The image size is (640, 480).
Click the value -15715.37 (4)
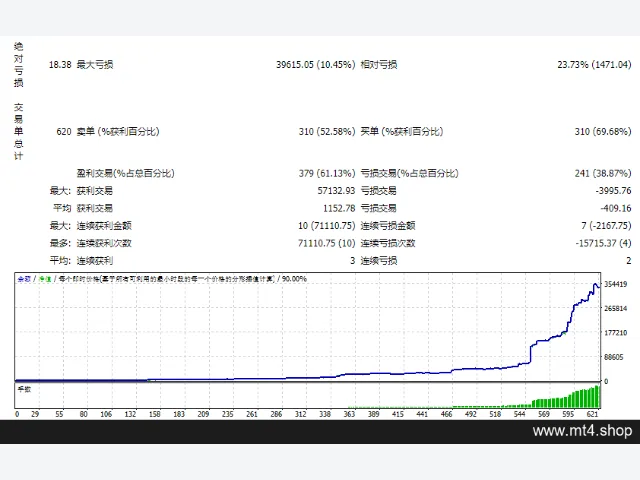pyautogui.click(x=603, y=243)
